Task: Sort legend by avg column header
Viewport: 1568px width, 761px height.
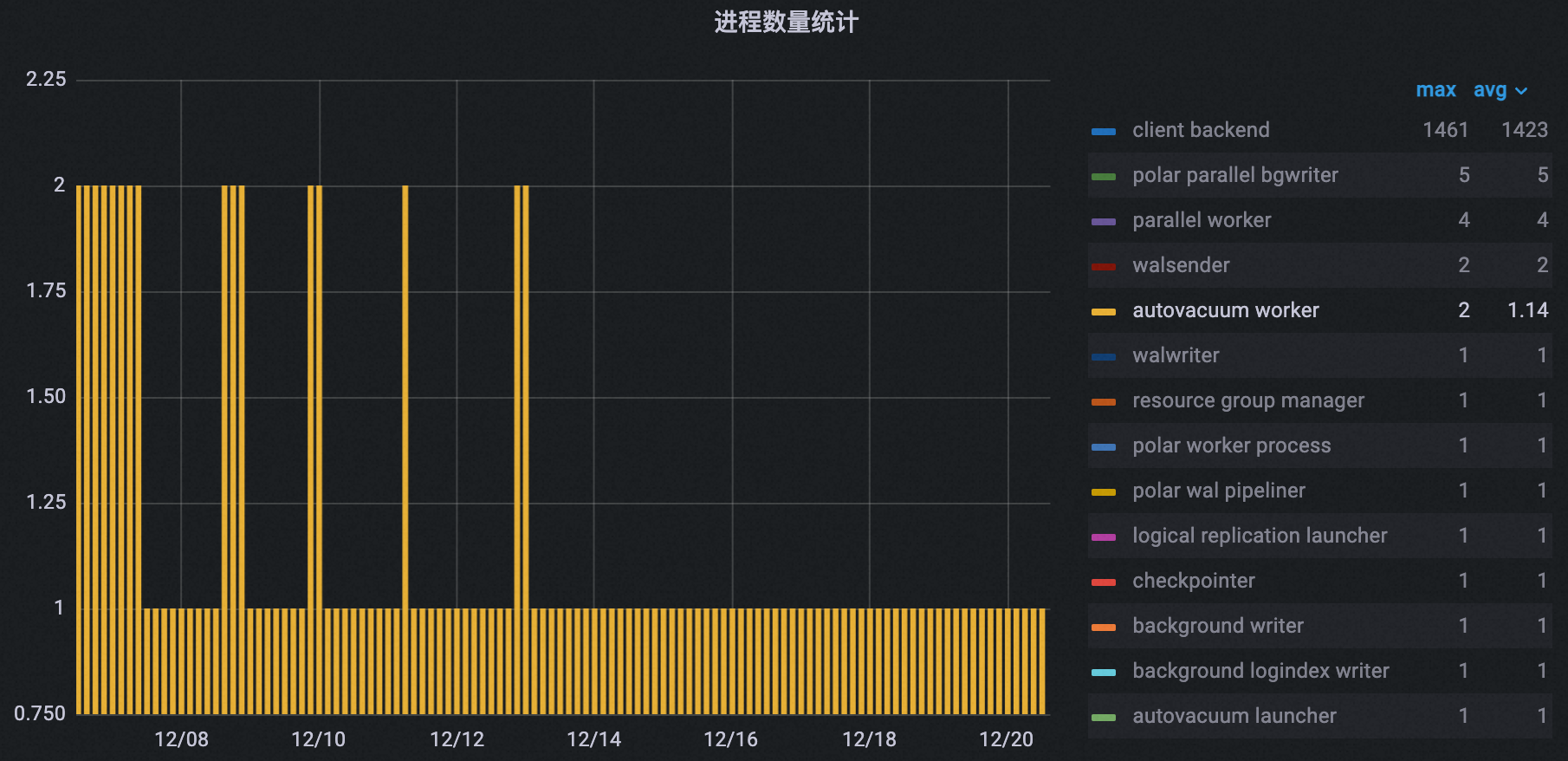Action: click(x=1490, y=90)
